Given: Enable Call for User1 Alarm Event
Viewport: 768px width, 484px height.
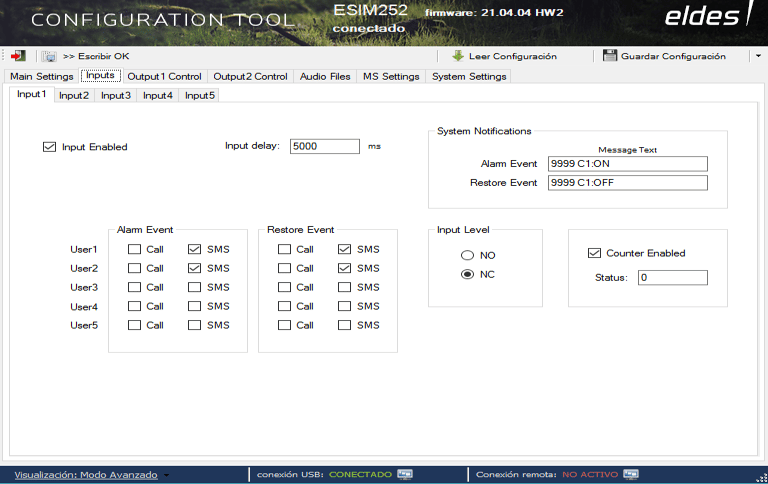Looking at the screenshot, I should 134,249.
